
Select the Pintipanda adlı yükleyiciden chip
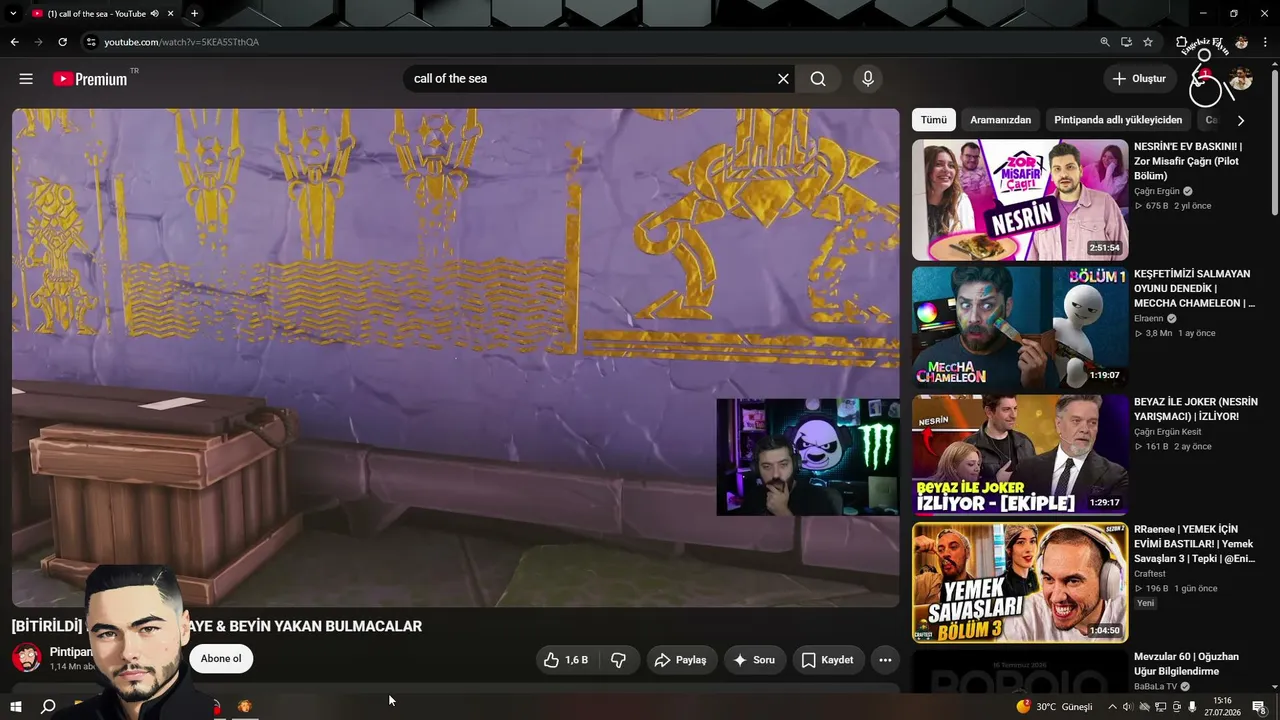click(1118, 120)
